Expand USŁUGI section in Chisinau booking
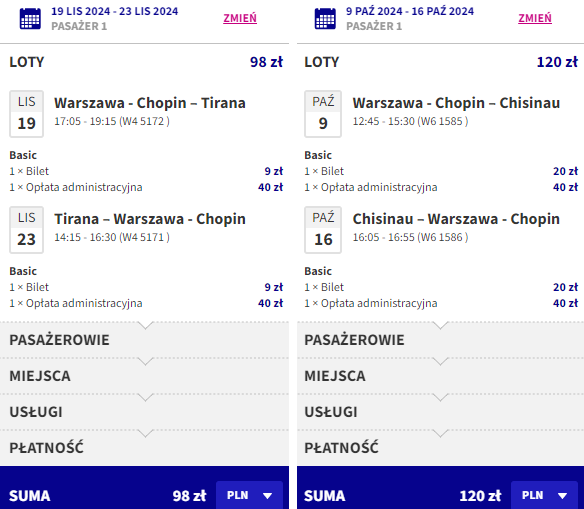The image size is (584, 509). pos(441,412)
